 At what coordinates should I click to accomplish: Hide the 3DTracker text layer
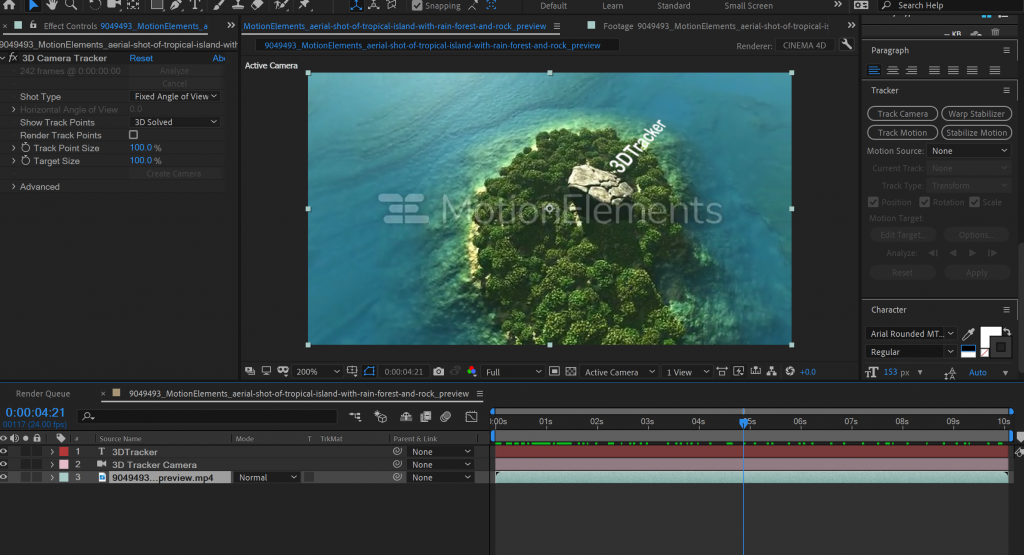point(4,452)
